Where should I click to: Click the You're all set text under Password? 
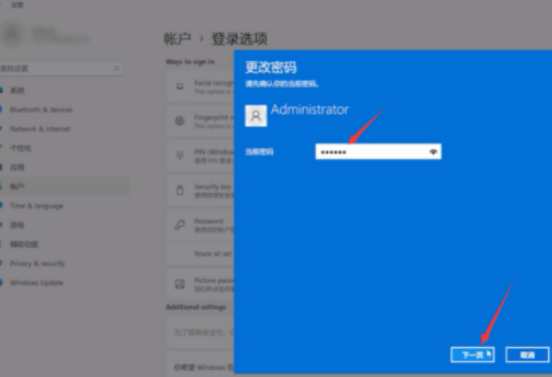coord(213,253)
